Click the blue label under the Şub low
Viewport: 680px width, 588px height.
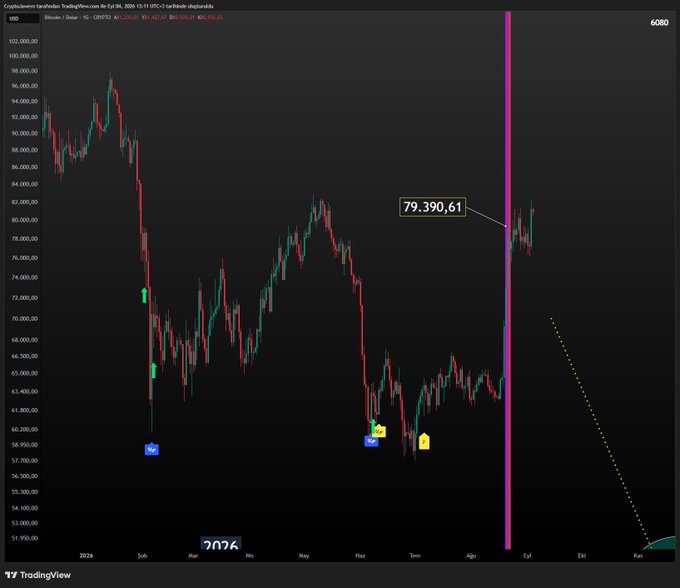pyautogui.click(x=151, y=449)
